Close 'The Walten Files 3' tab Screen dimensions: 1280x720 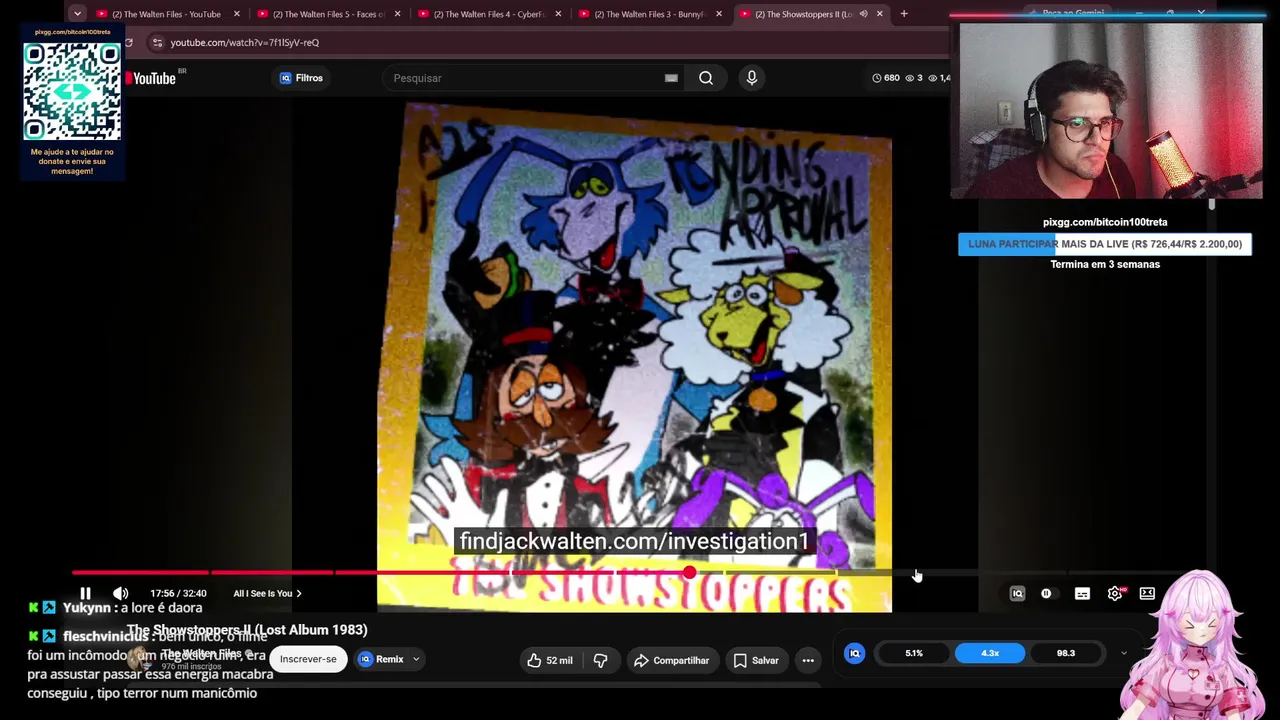[719, 14]
